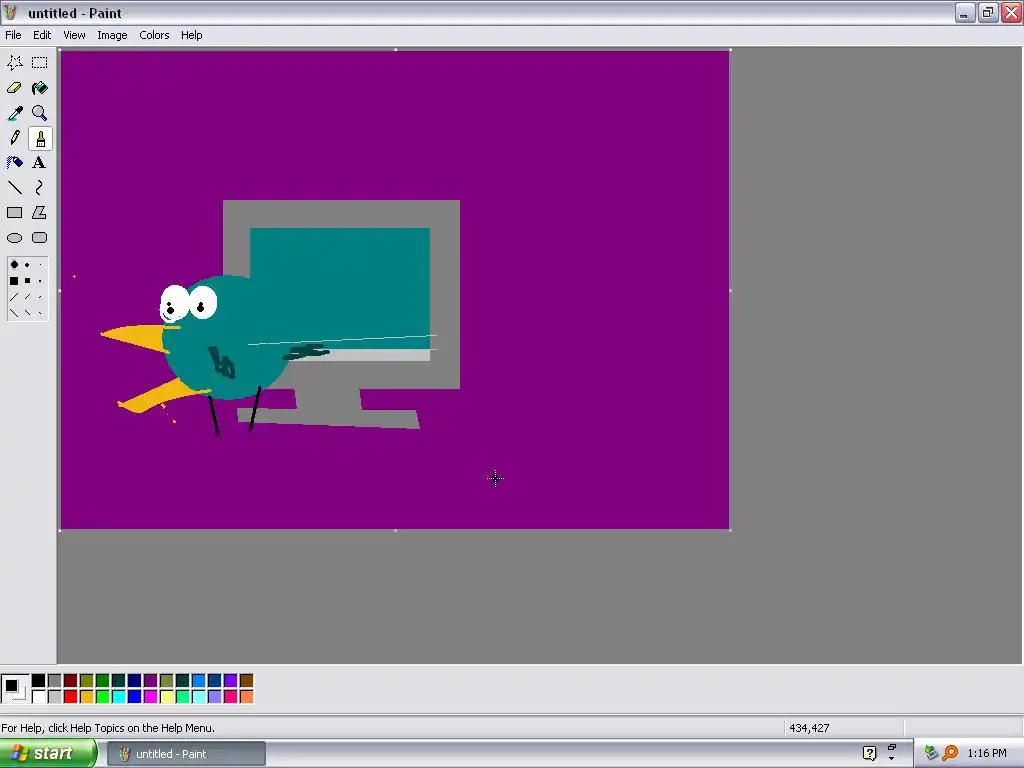The image size is (1024, 768).
Task: Choose the medium forward-slash brush shape
Action: [27, 297]
